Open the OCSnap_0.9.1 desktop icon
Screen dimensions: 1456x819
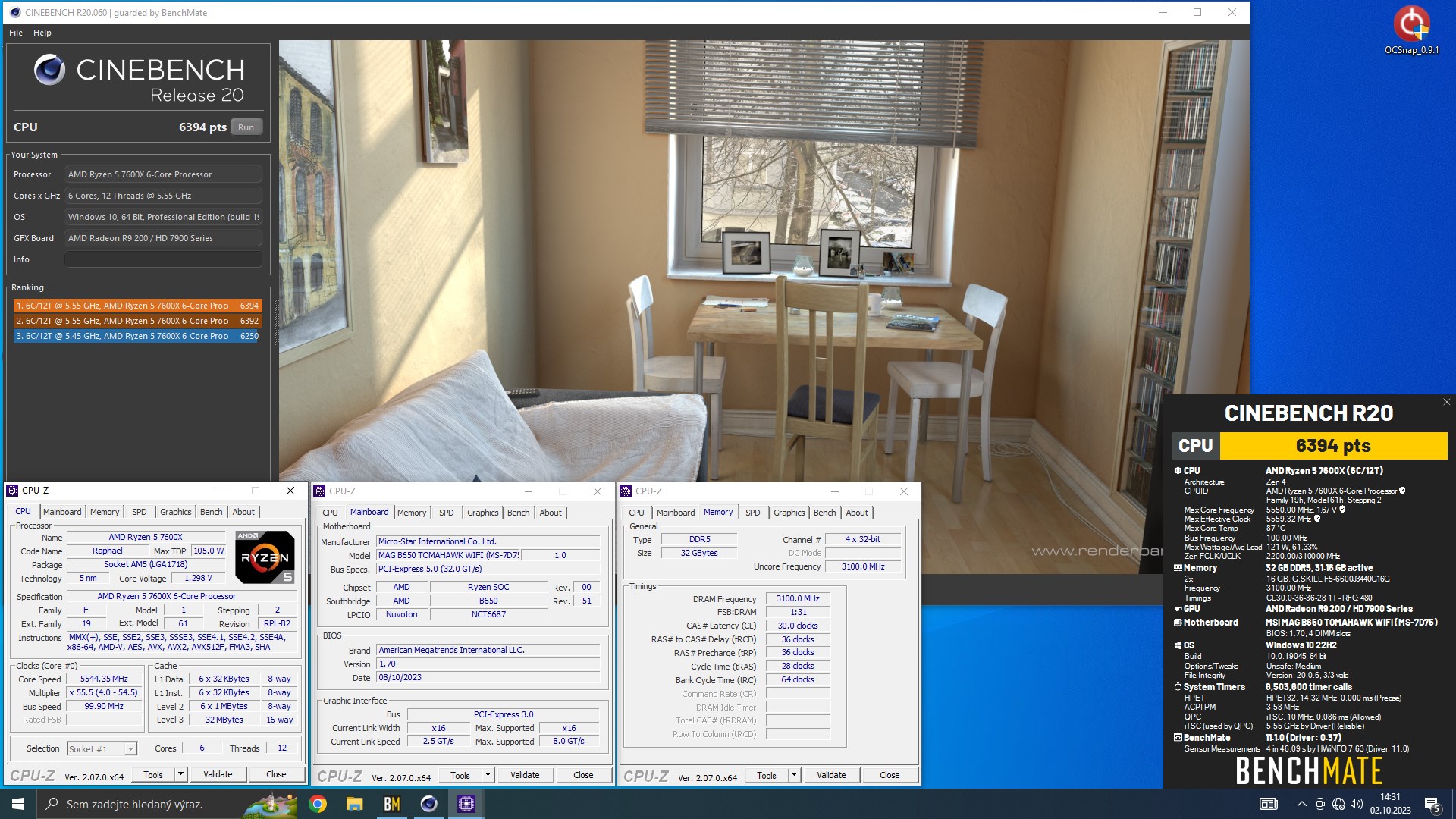(1411, 30)
